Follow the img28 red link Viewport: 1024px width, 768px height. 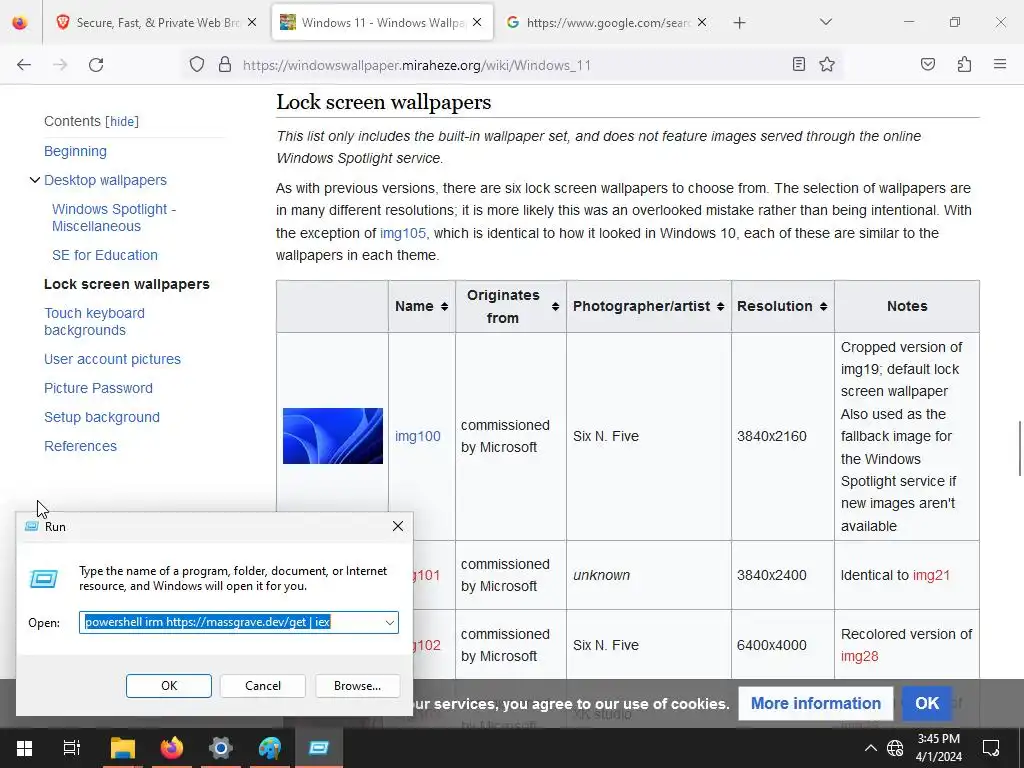click(x=859, y=656)
